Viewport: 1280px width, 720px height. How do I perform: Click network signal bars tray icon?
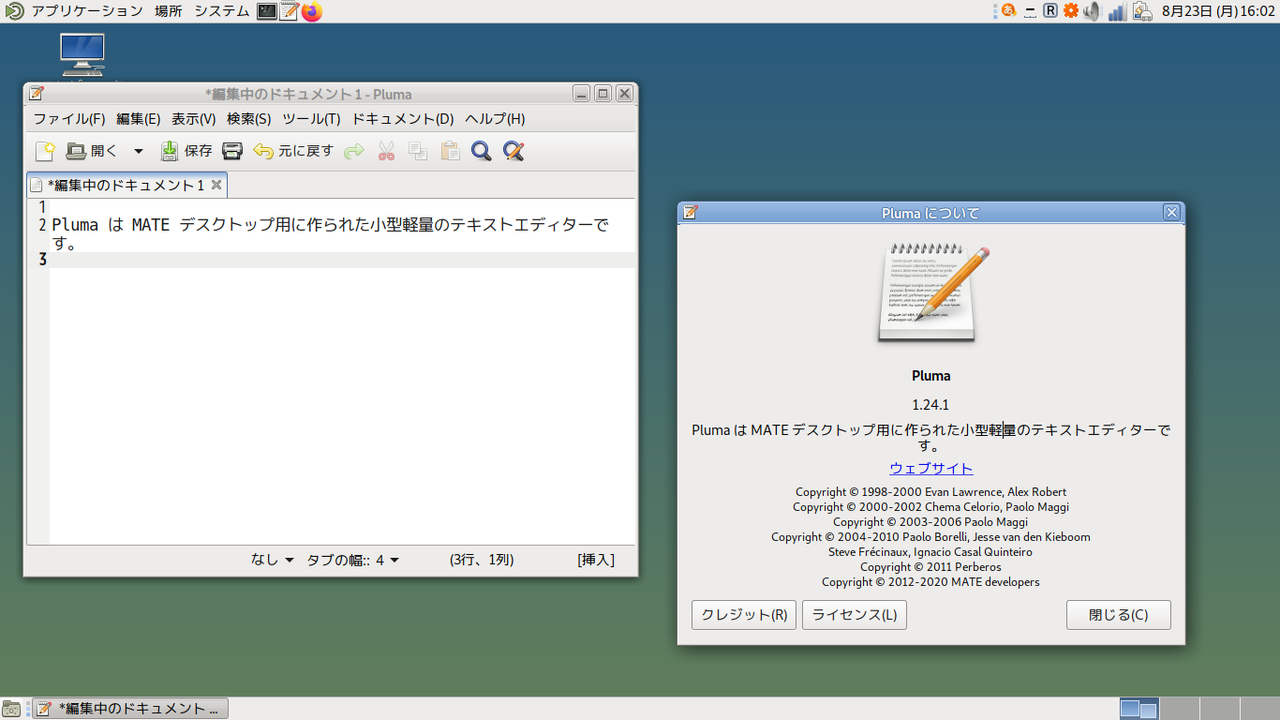click(x=1117, y=11)
